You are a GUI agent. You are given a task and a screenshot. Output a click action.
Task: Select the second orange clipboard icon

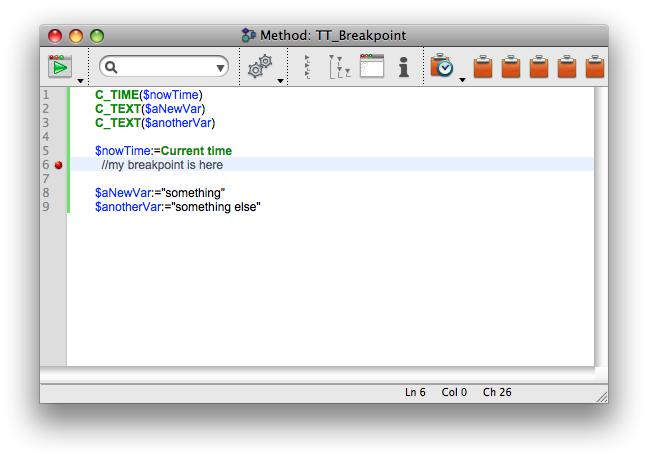point(511,67)
